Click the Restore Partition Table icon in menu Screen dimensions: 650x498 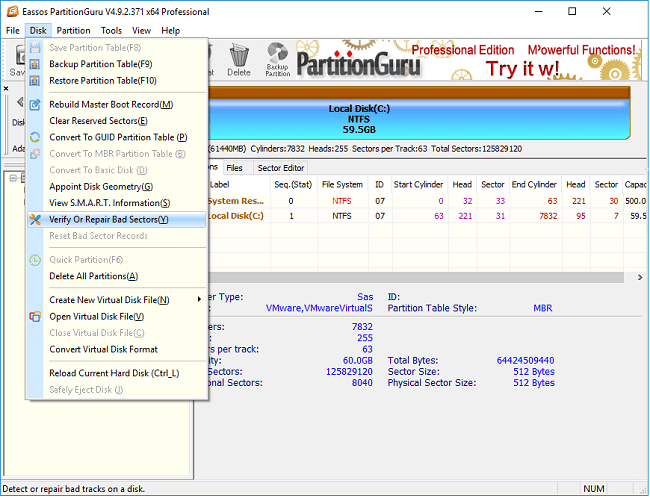(35, 81)
